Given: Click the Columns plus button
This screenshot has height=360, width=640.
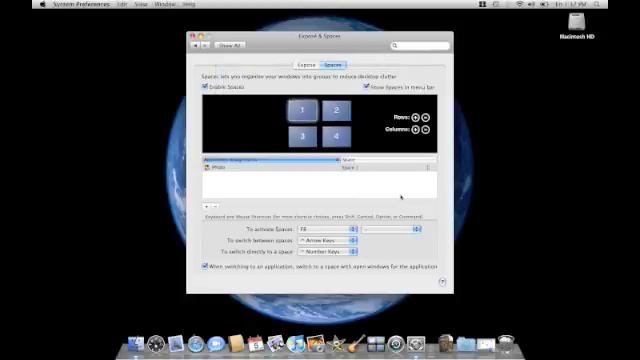Looking at the screenshot, I should click(x=415, y=129).
